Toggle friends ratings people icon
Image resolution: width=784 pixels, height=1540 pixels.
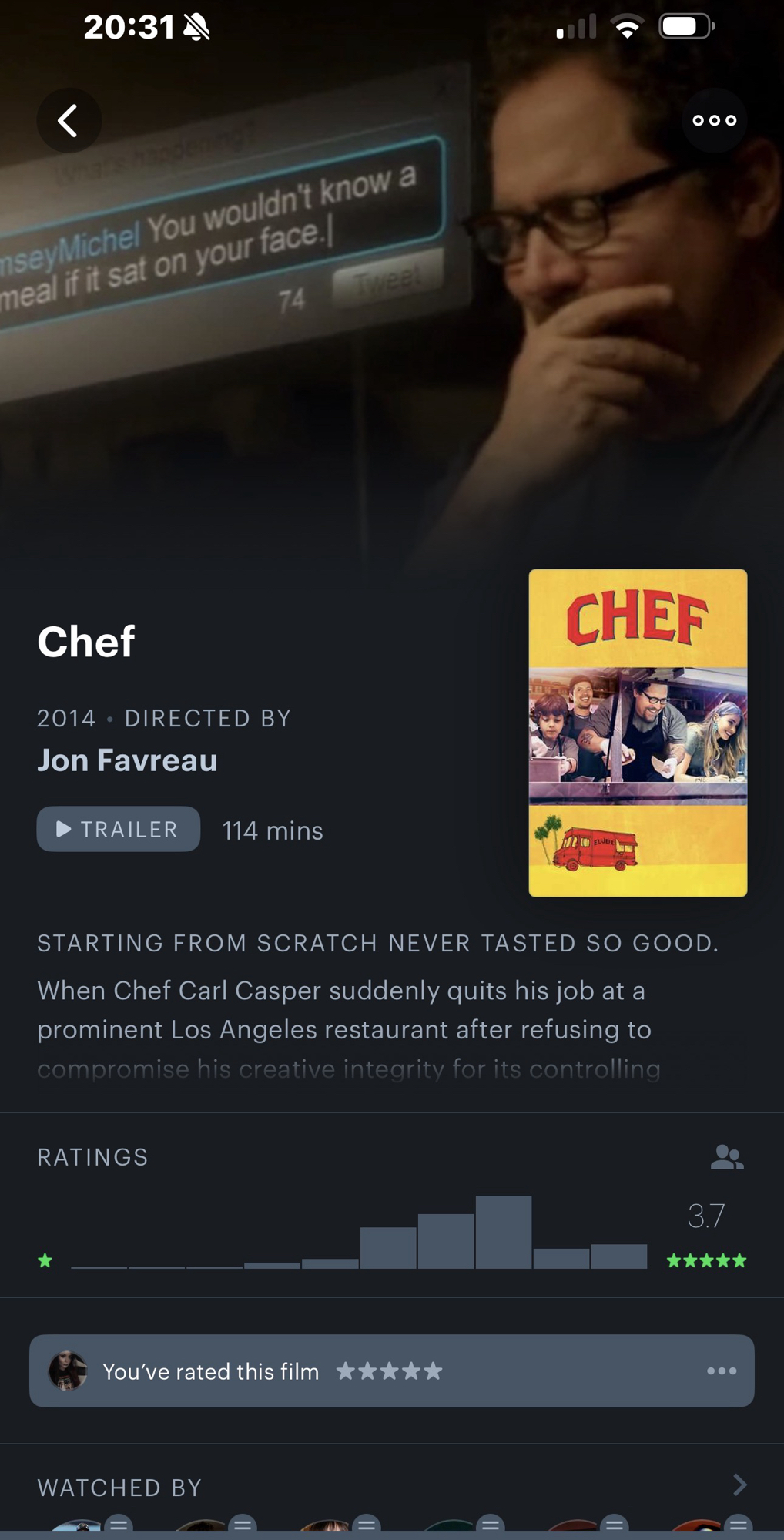click(727, 1156)
